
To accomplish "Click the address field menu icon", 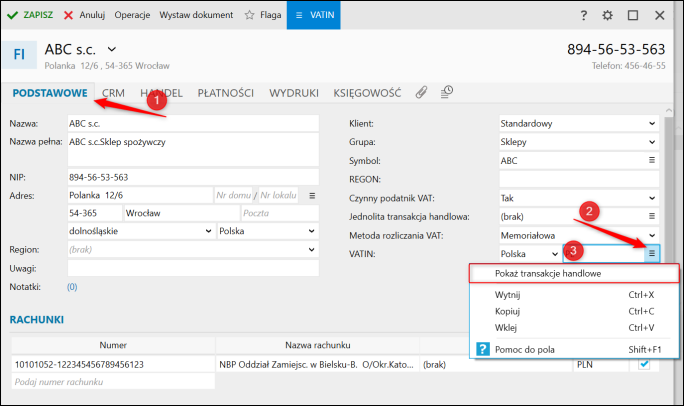I will coord(311,195).
